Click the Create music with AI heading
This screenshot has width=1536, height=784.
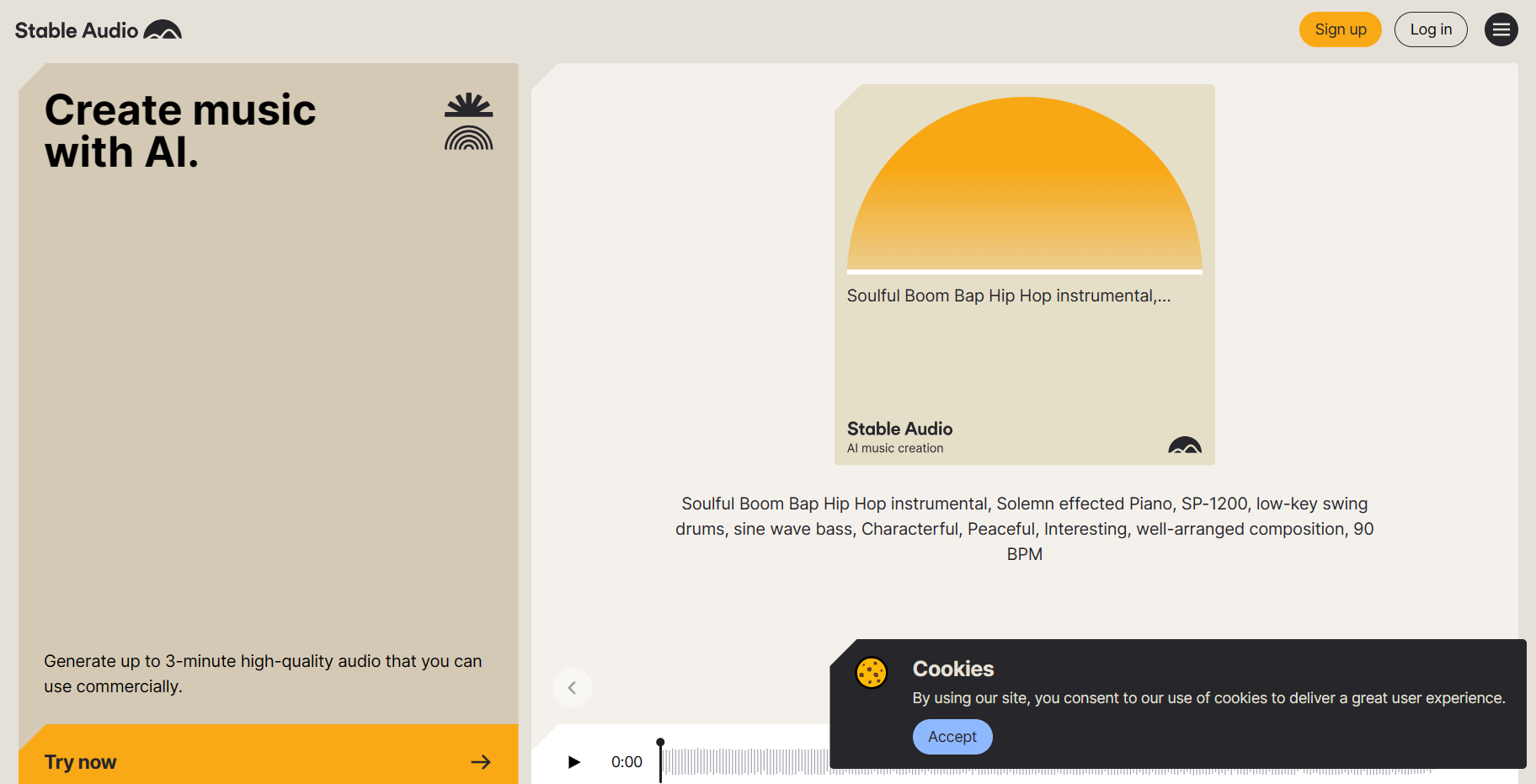180,131
